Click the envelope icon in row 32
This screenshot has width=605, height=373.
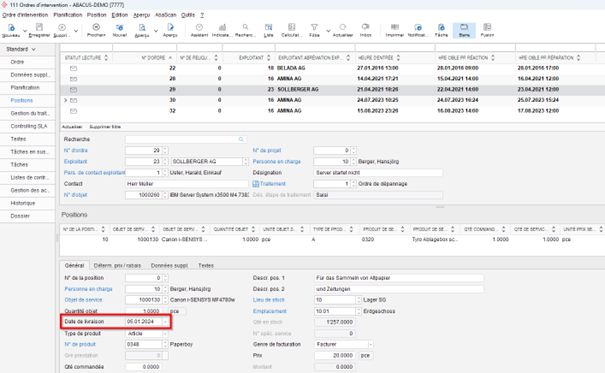coord(73,111)
